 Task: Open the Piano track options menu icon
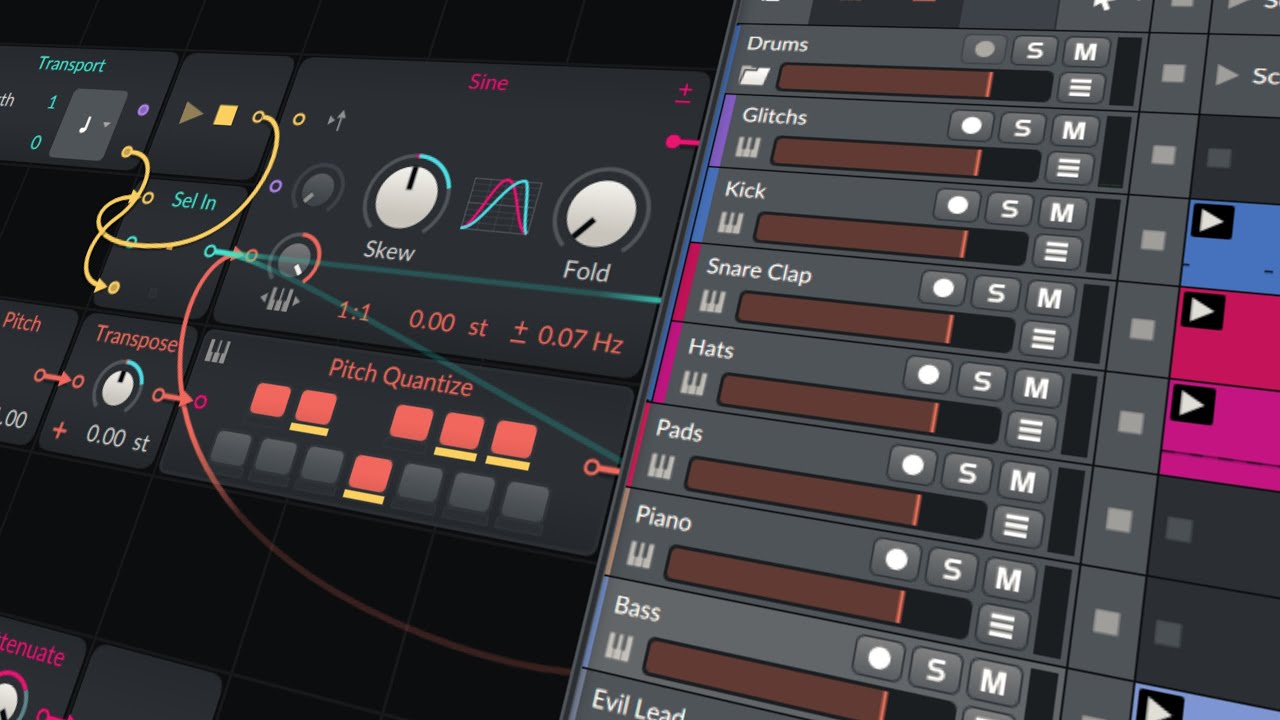tap(1000, 627)
